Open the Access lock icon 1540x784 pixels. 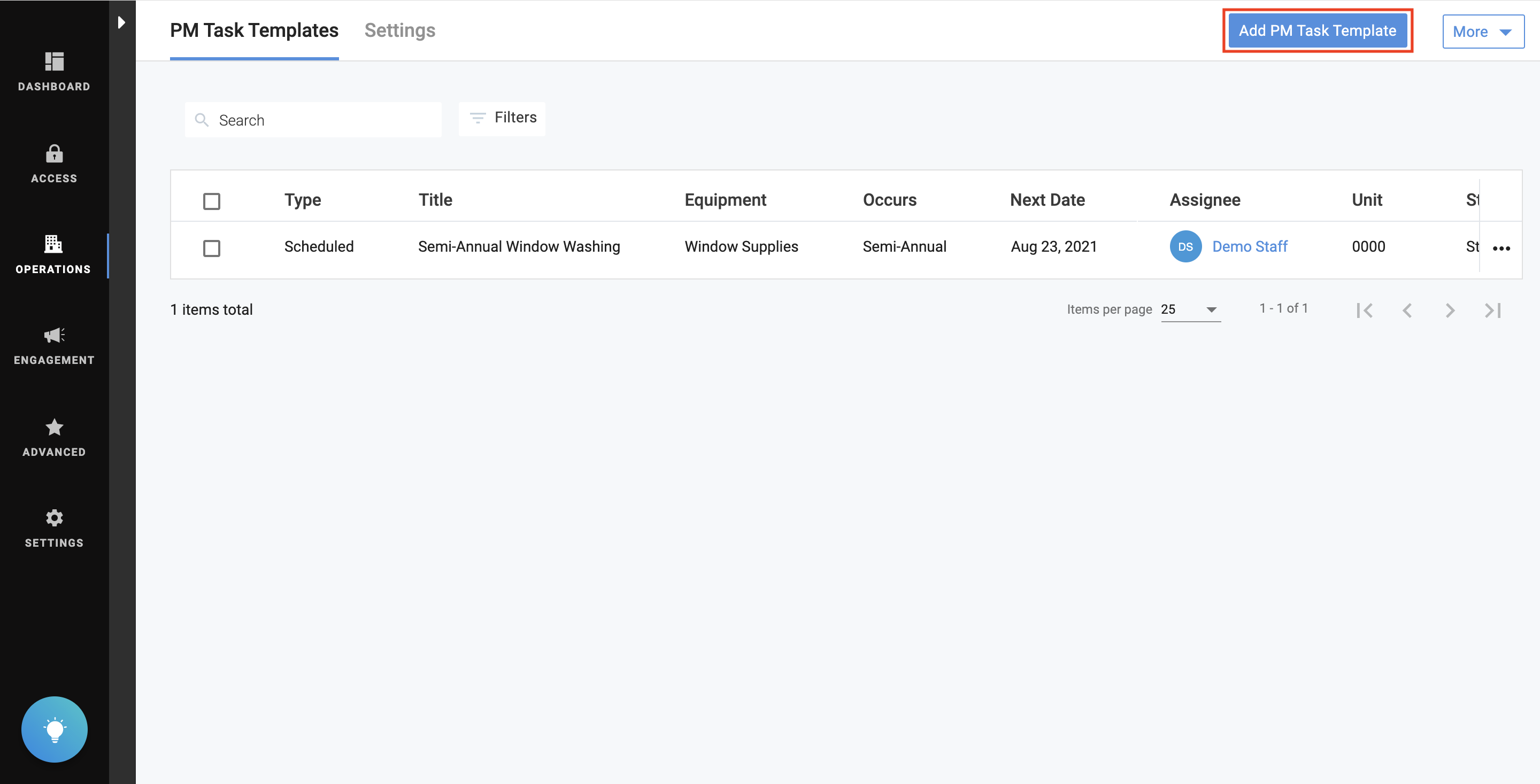click(54, 154)
